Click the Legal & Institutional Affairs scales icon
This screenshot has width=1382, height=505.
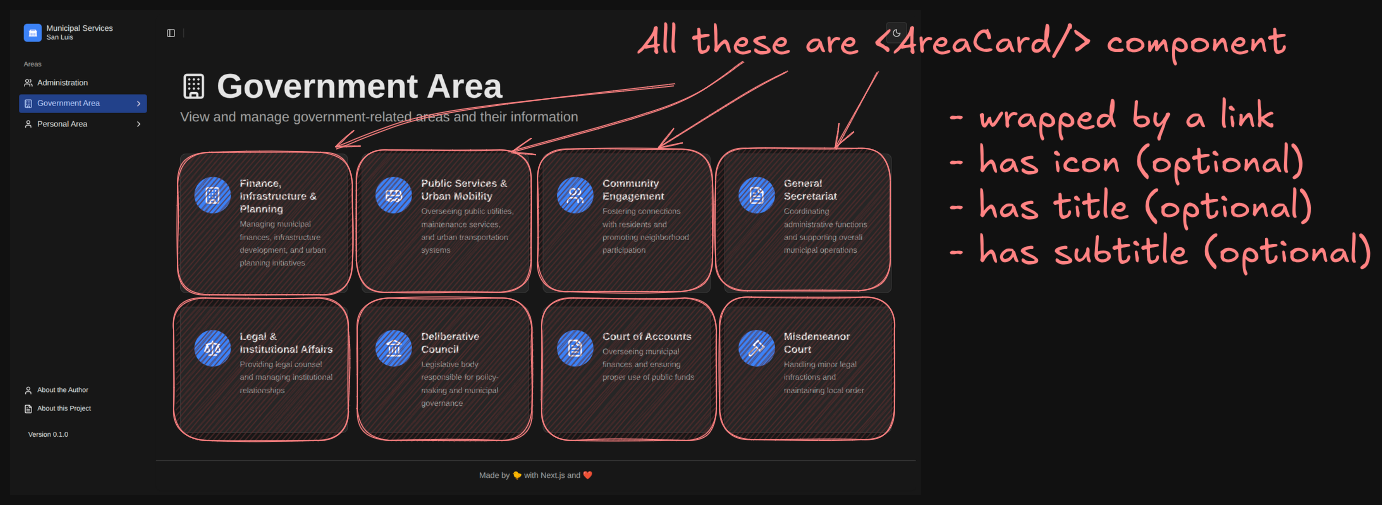212,348
